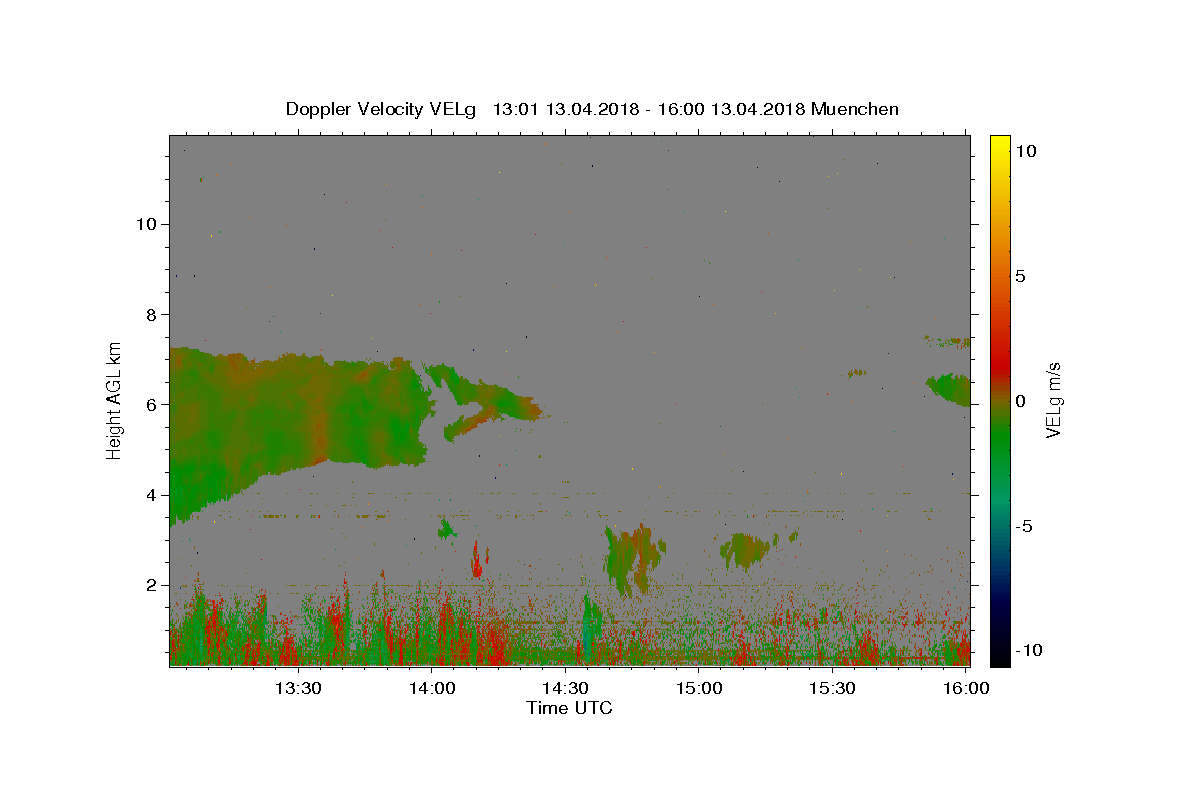Click the colorbar label '-5'

pos(1024,525)
